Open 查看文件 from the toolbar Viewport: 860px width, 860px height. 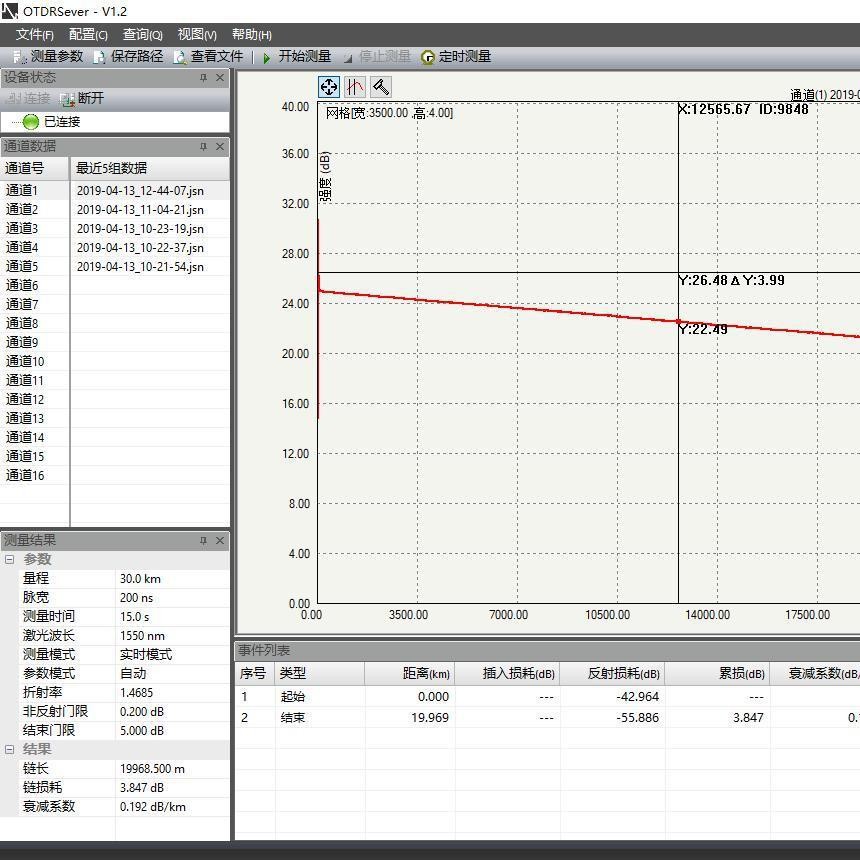point(208,57)
